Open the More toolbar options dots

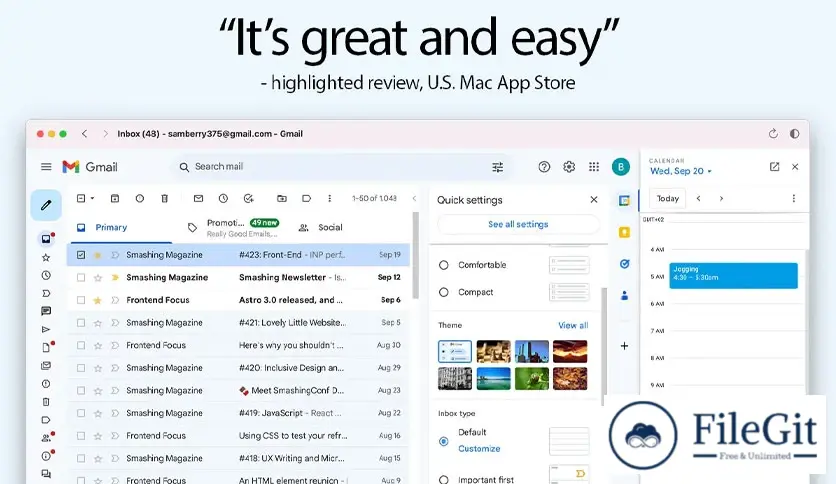tap(329, 198)
